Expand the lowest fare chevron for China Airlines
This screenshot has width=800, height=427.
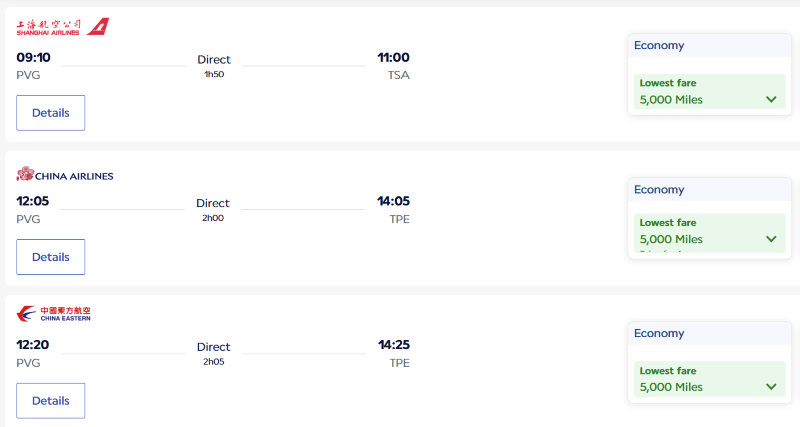771,239
